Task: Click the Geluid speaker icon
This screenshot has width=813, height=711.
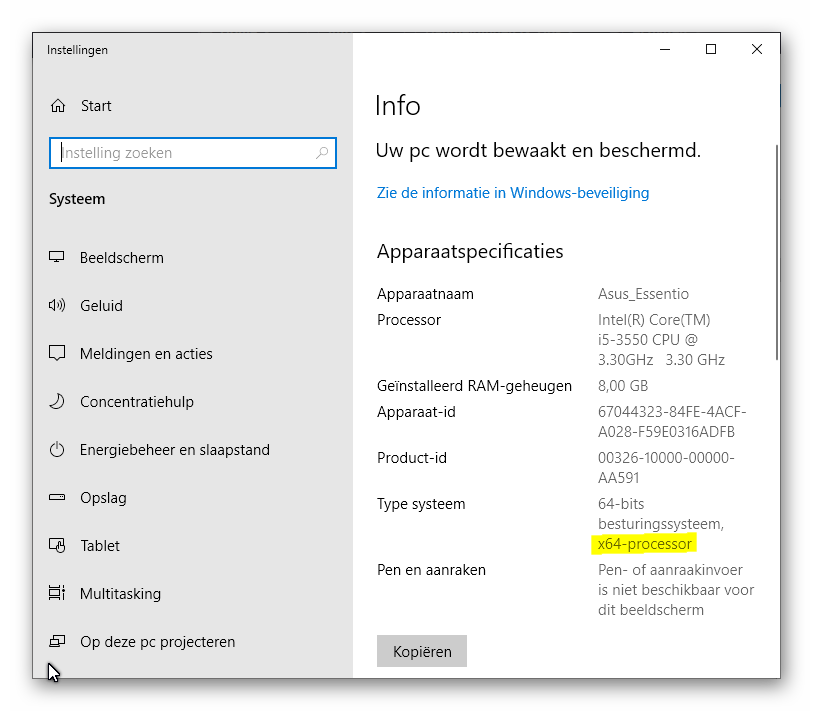Action: click(x=57, y=305)
